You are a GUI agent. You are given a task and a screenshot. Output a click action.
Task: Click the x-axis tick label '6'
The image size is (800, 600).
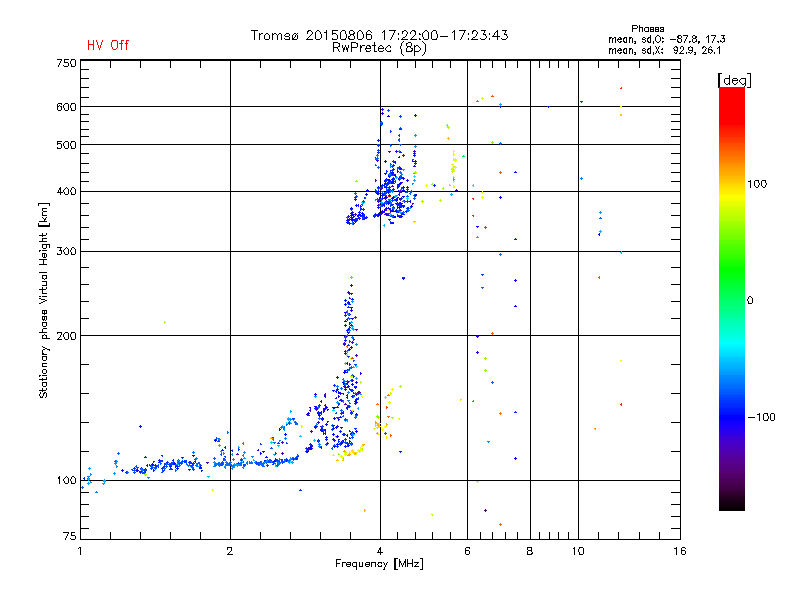coord(467,551)
